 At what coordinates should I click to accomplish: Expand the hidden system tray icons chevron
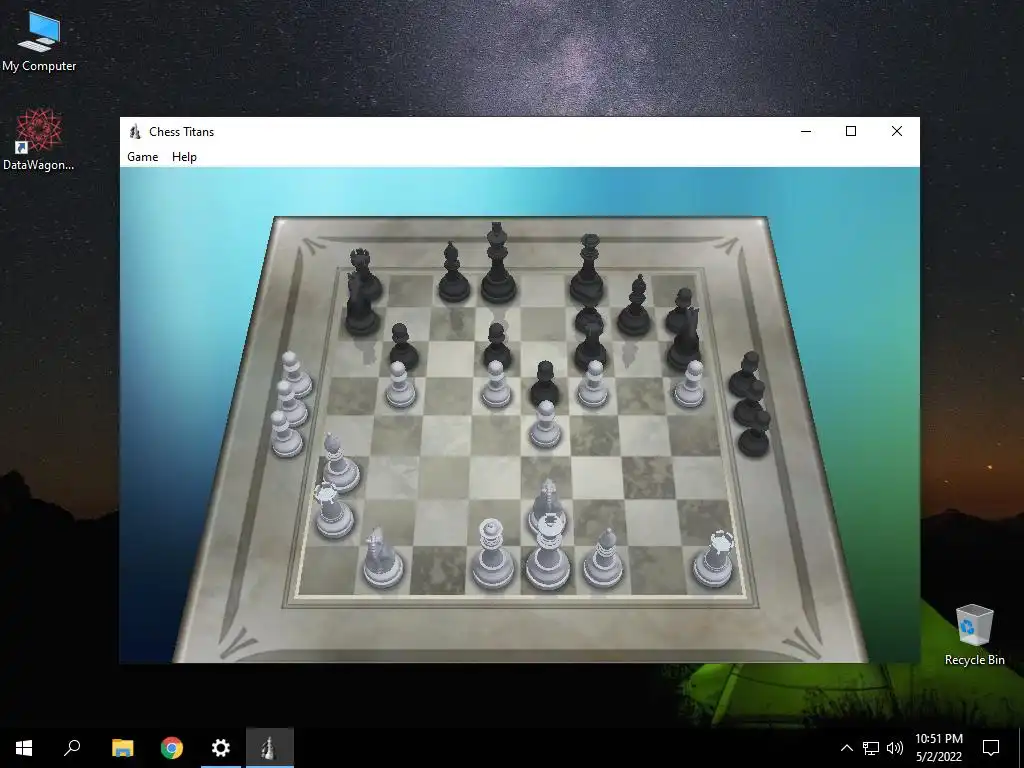[846, 748]
